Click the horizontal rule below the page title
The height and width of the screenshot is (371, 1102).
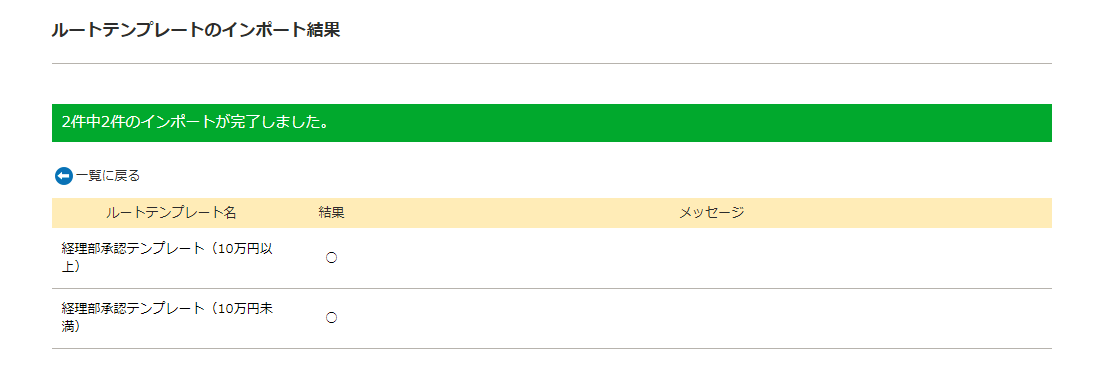(552, 63)
